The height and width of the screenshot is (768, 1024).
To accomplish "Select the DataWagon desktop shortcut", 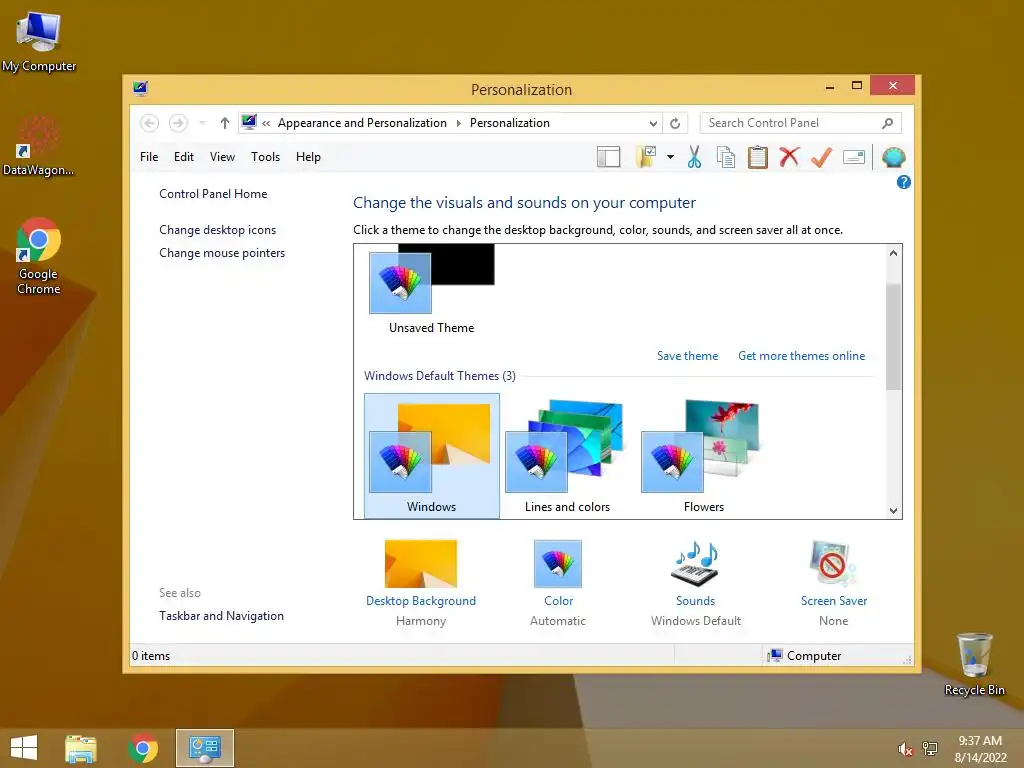I will point(38,147).
